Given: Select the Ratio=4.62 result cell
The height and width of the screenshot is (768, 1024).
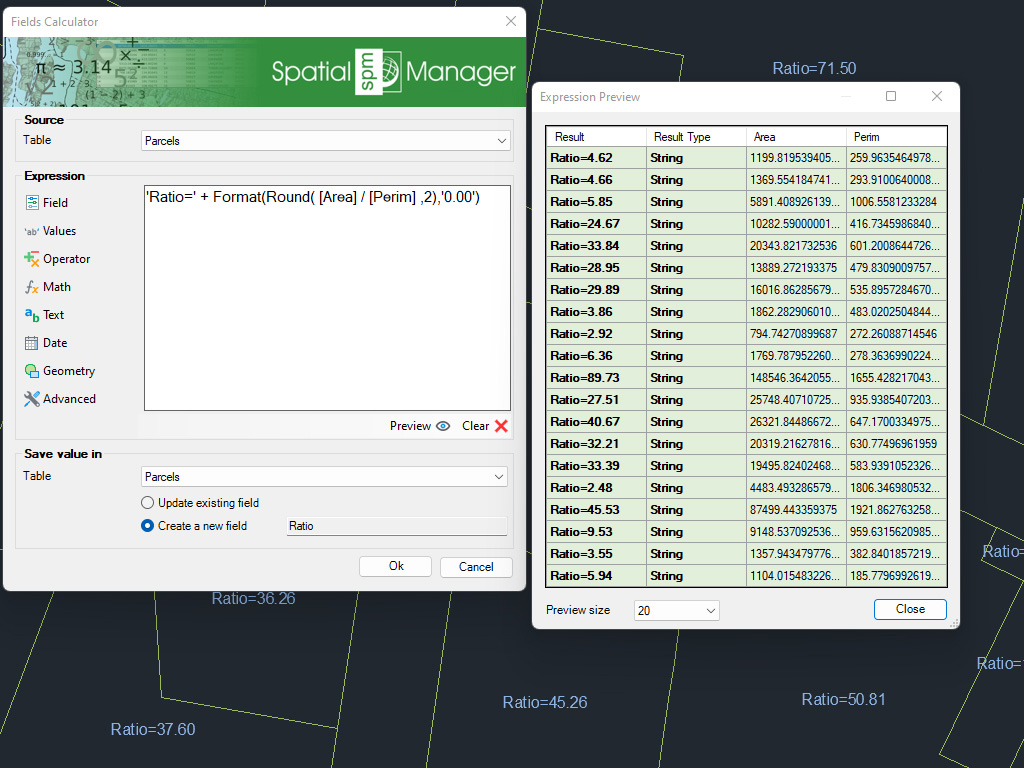Looking at the screenshot, I should point(596,158).
